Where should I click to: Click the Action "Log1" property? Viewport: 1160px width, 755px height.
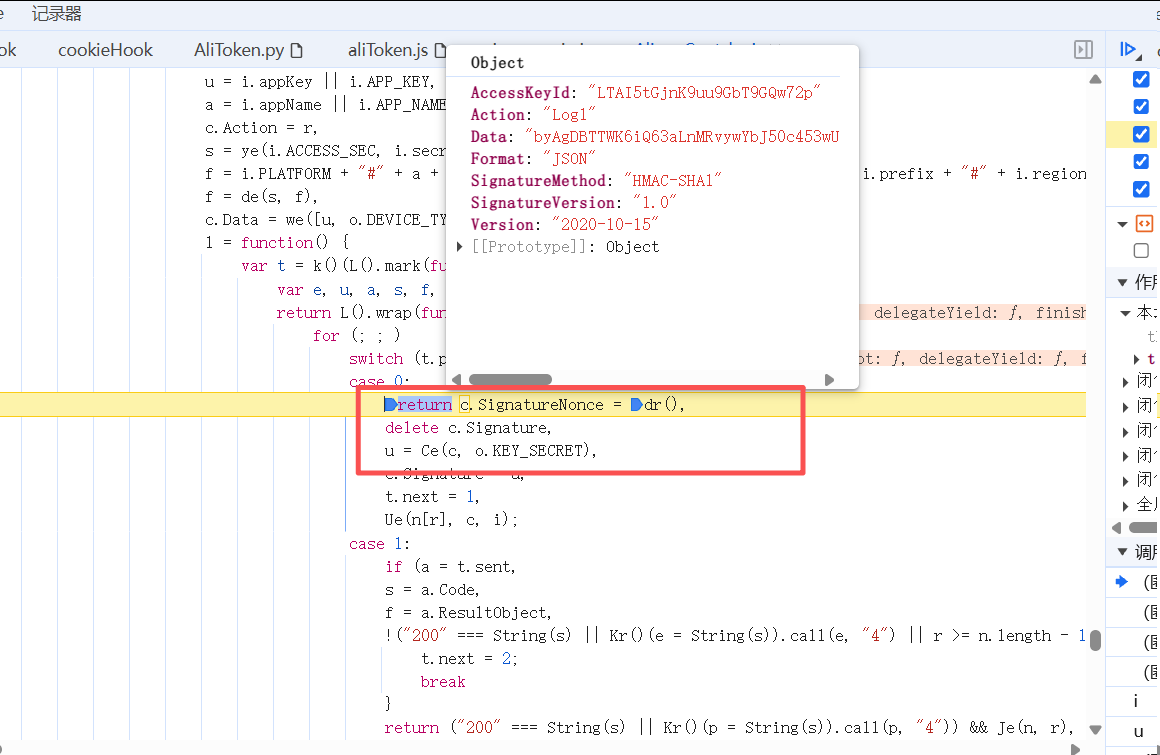coord(533,115)
